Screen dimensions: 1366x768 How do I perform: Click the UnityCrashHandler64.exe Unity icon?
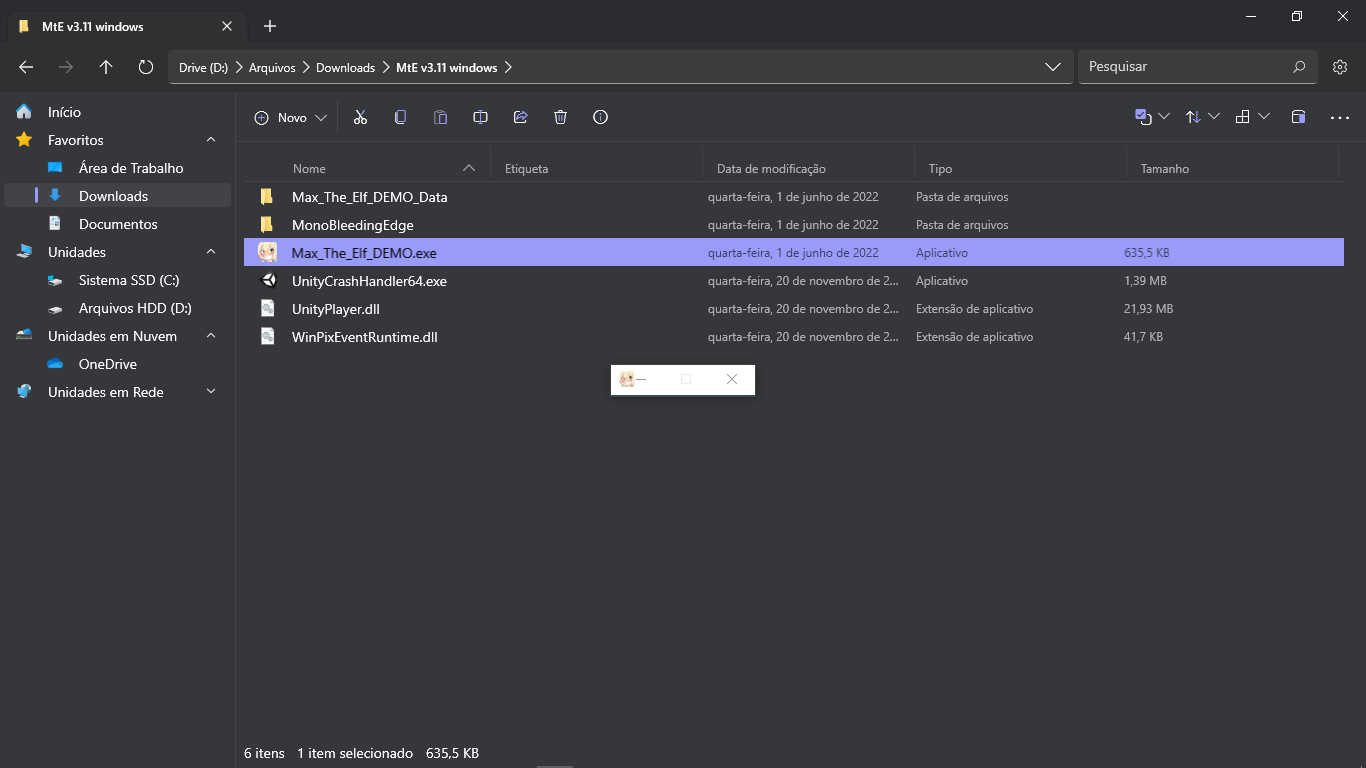pos(268,281)
